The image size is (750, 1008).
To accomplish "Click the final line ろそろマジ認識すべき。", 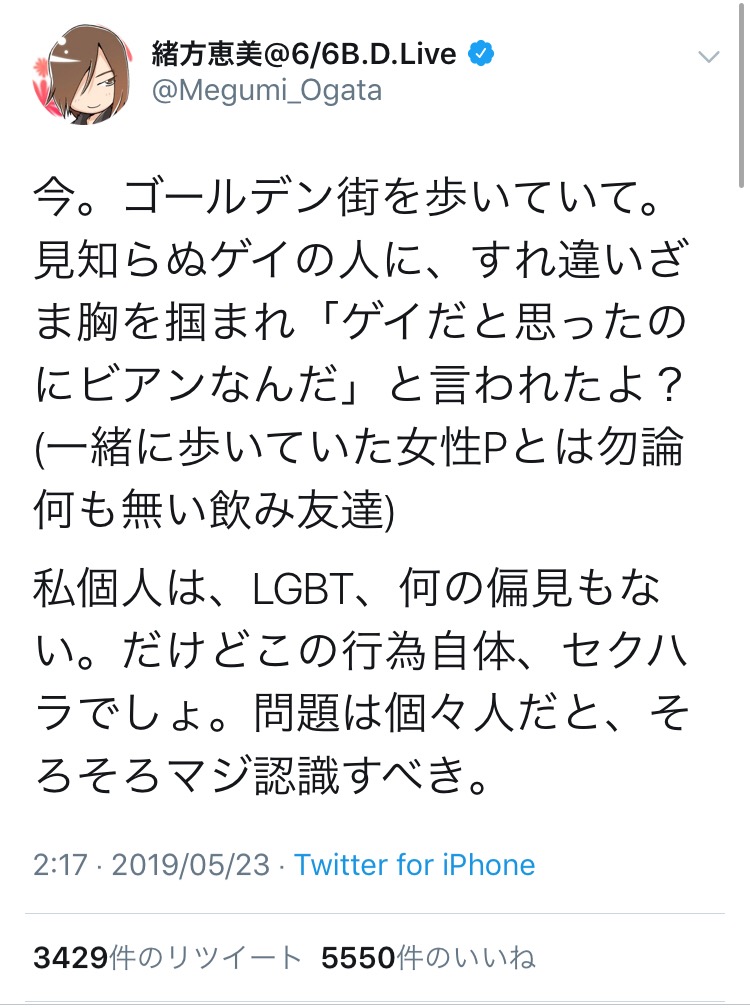I will coord(262,775).
